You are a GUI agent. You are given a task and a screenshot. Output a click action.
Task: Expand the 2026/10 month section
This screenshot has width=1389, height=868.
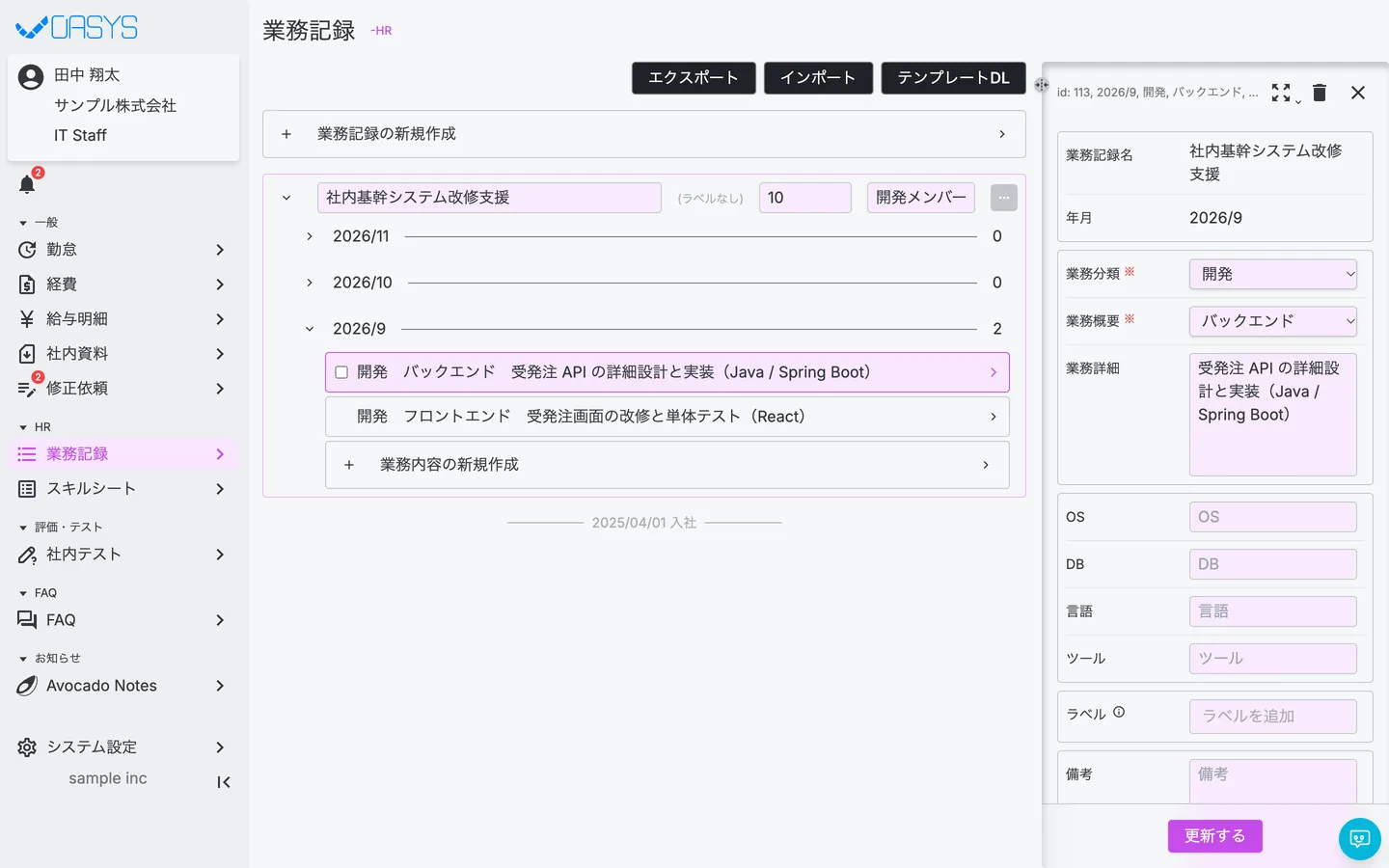click(x=310, y=283)
